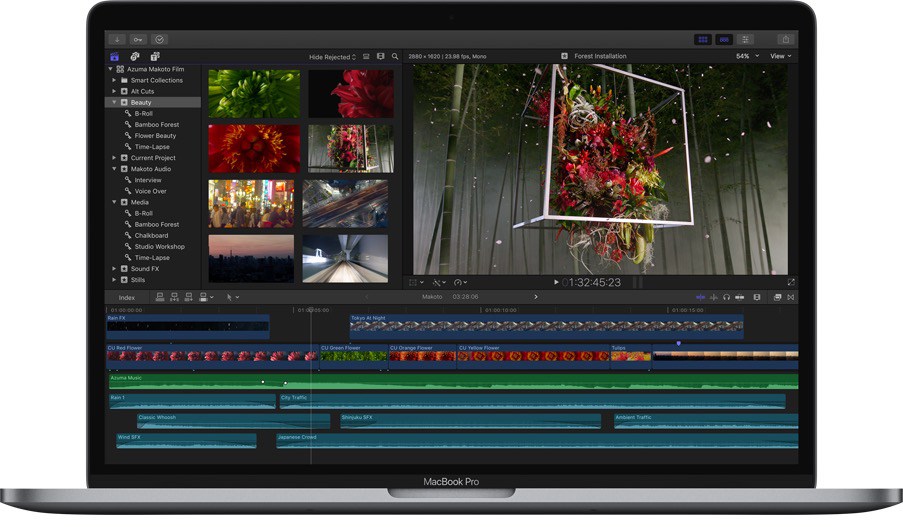Open the Retime speedometer dropdown
The width and height of the screenshot is (903, 527).
(461, 282)
